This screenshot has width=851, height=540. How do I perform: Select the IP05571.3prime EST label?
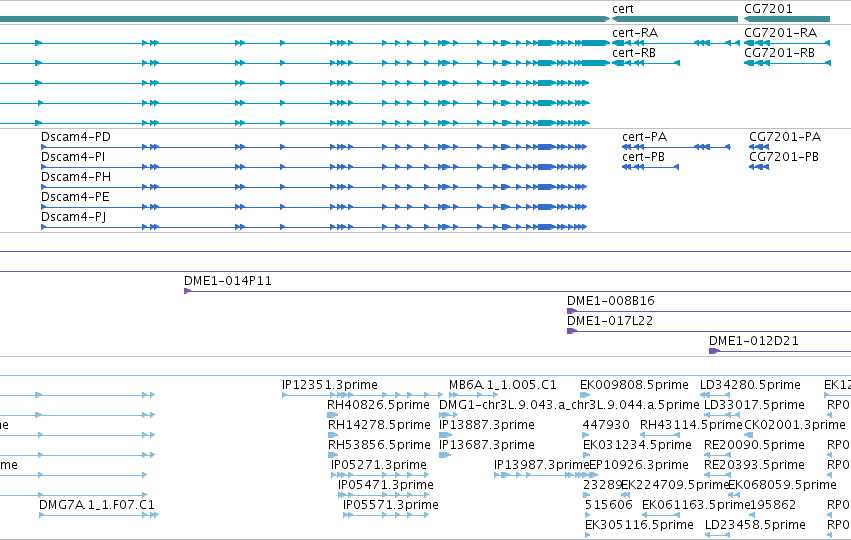[x=390, y=505]
